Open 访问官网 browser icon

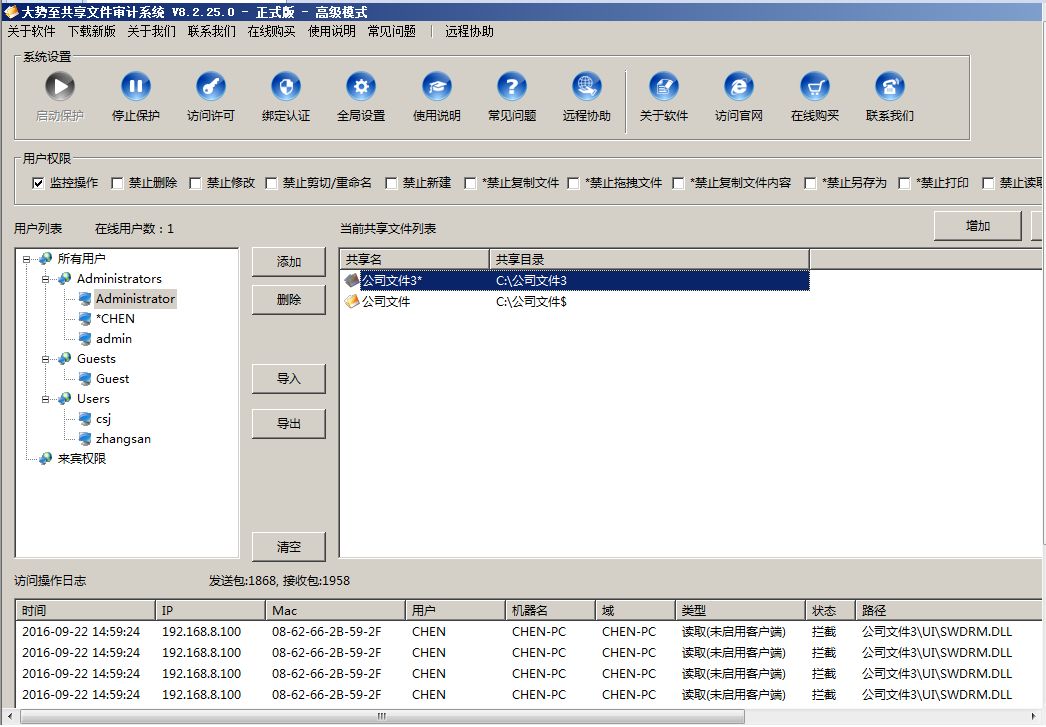(x=739, y=87)
